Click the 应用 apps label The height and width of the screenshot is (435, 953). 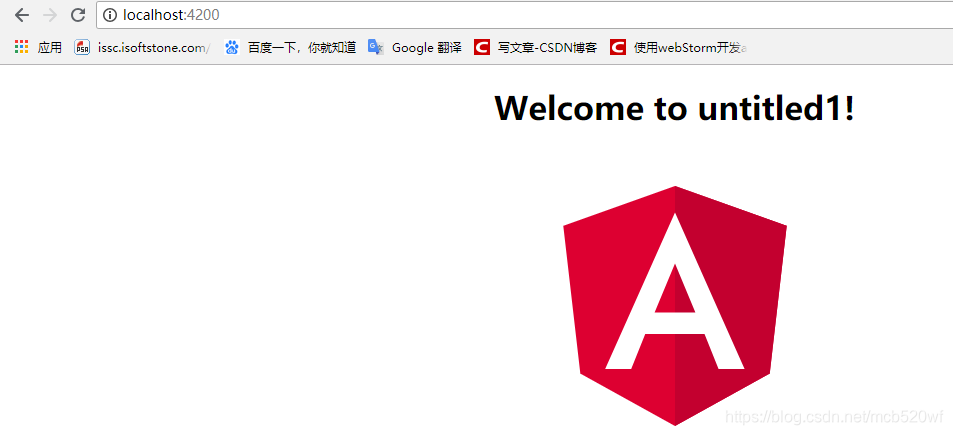coord(50,47)
